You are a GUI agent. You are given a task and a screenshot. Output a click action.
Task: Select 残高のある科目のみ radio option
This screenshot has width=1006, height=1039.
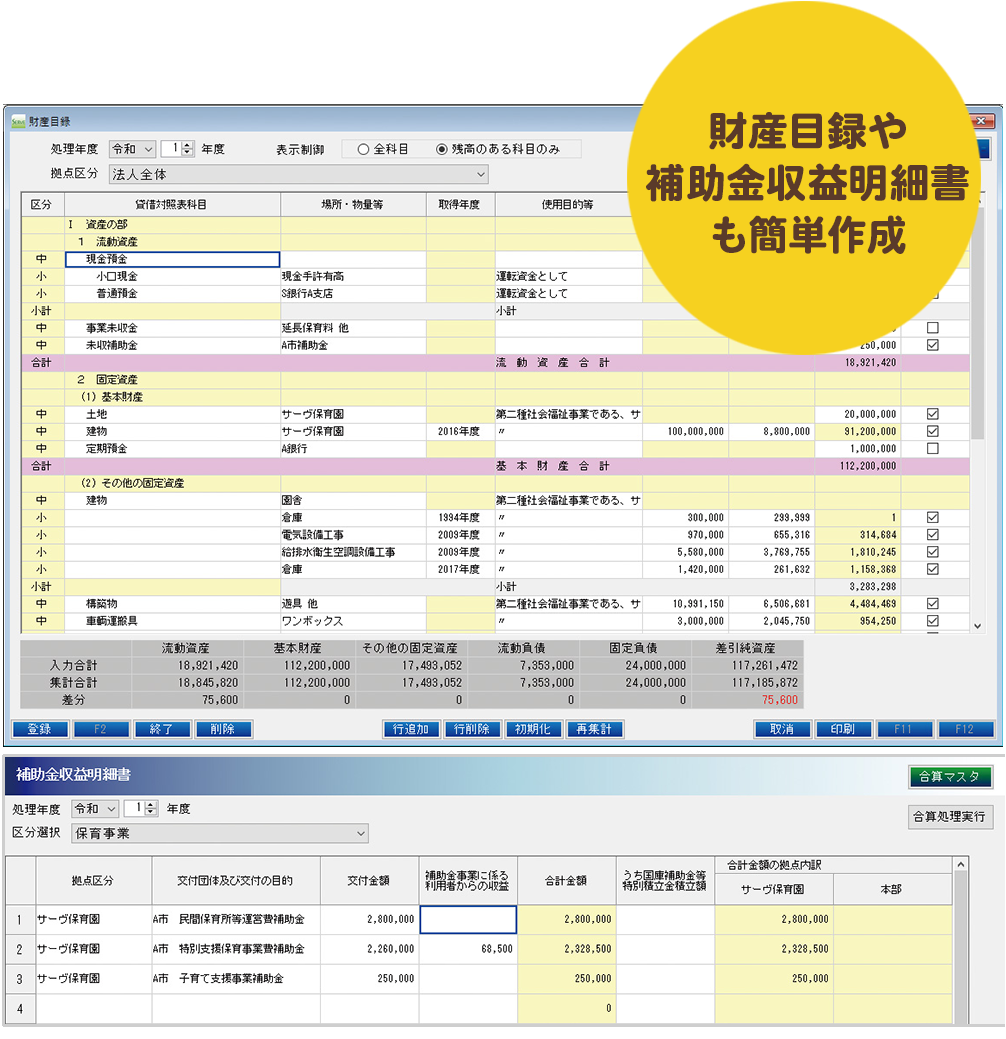tap(441, 149)
